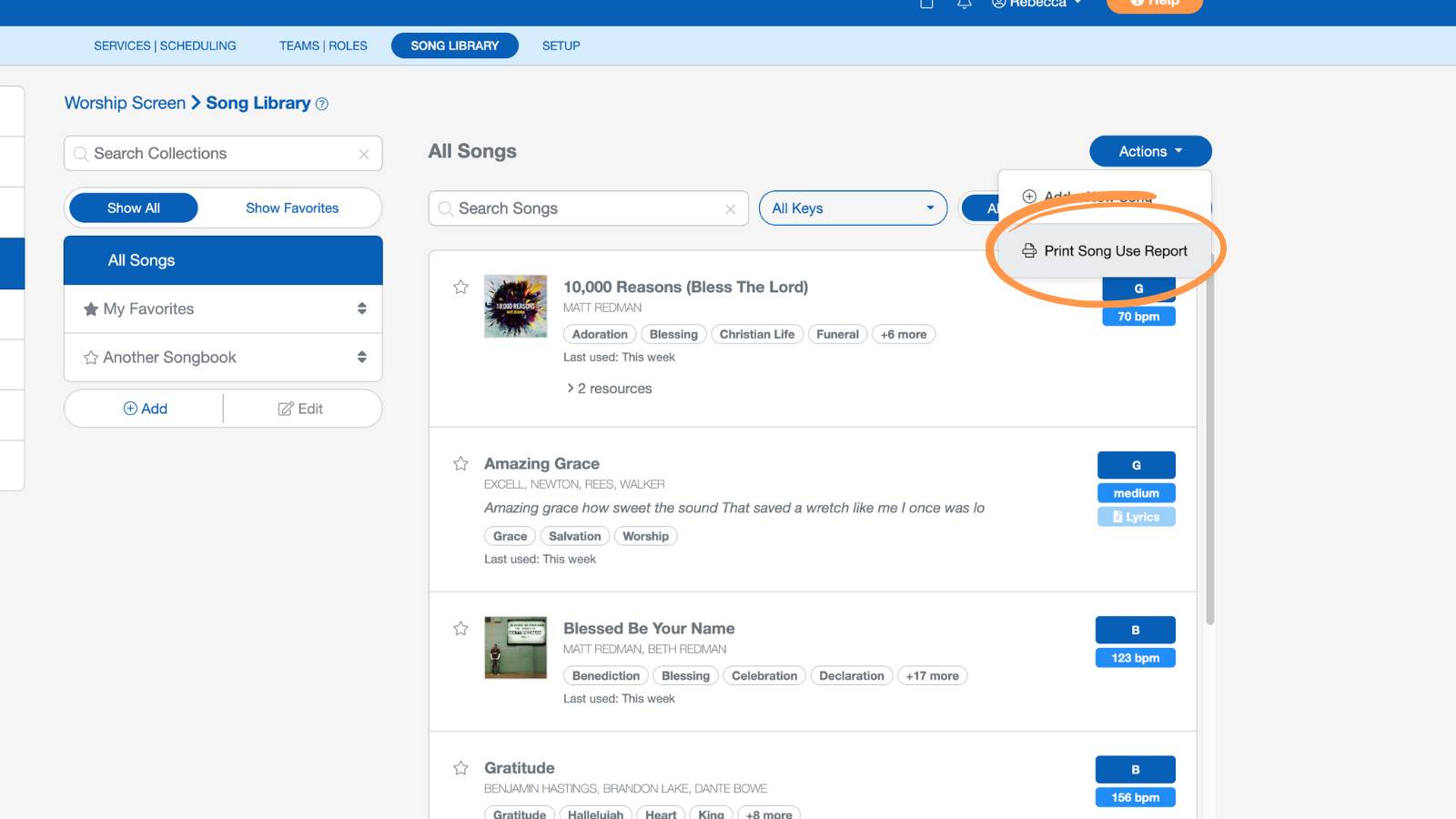The width and height of the screenshot is (1456, 819).
Task: Click the Salvation tag
Action: (x=574, y=537)
